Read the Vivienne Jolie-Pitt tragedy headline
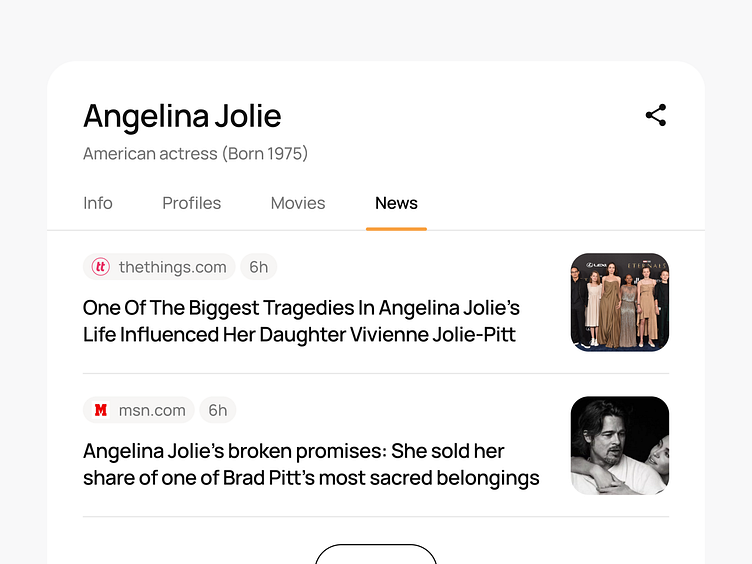Image resolution: width=752 pixels, height=564 pixels. pyautogui.click(x=301, y=321)
